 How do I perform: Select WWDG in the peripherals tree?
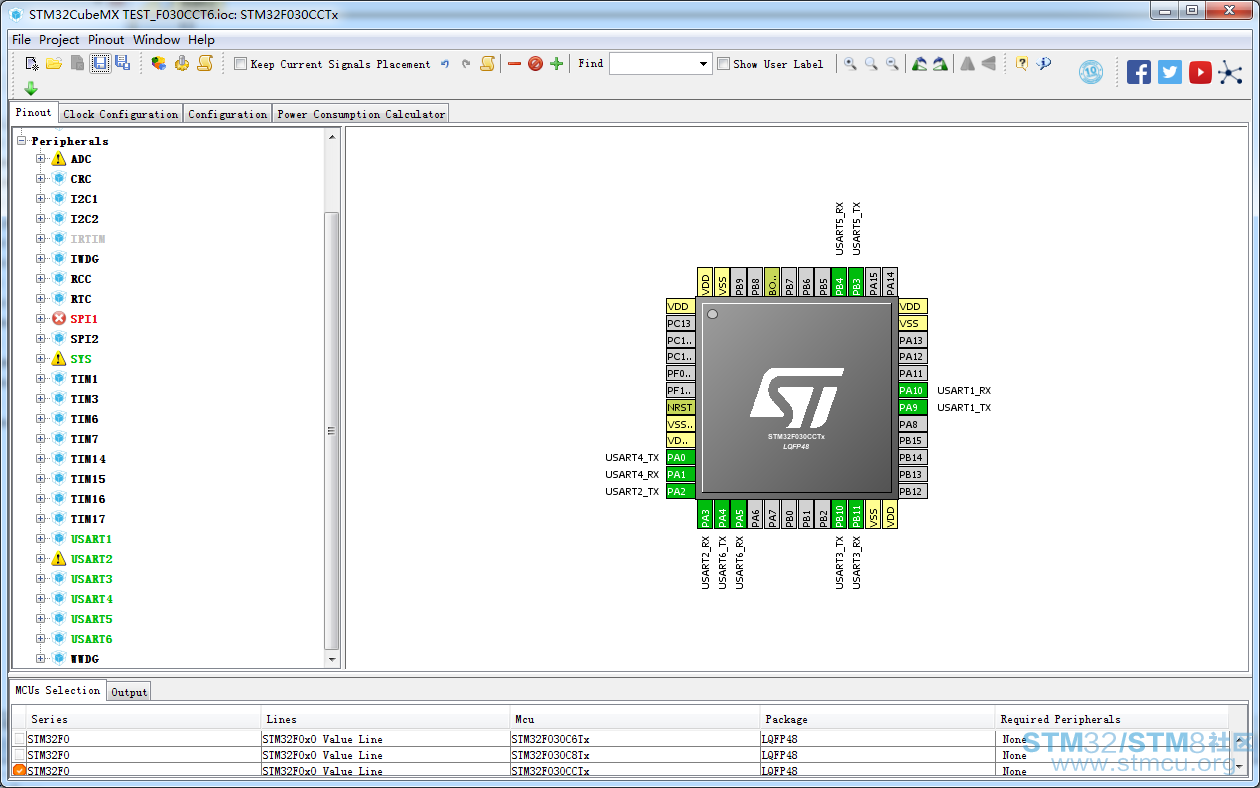pyautogui.click(x=84, y=659)
